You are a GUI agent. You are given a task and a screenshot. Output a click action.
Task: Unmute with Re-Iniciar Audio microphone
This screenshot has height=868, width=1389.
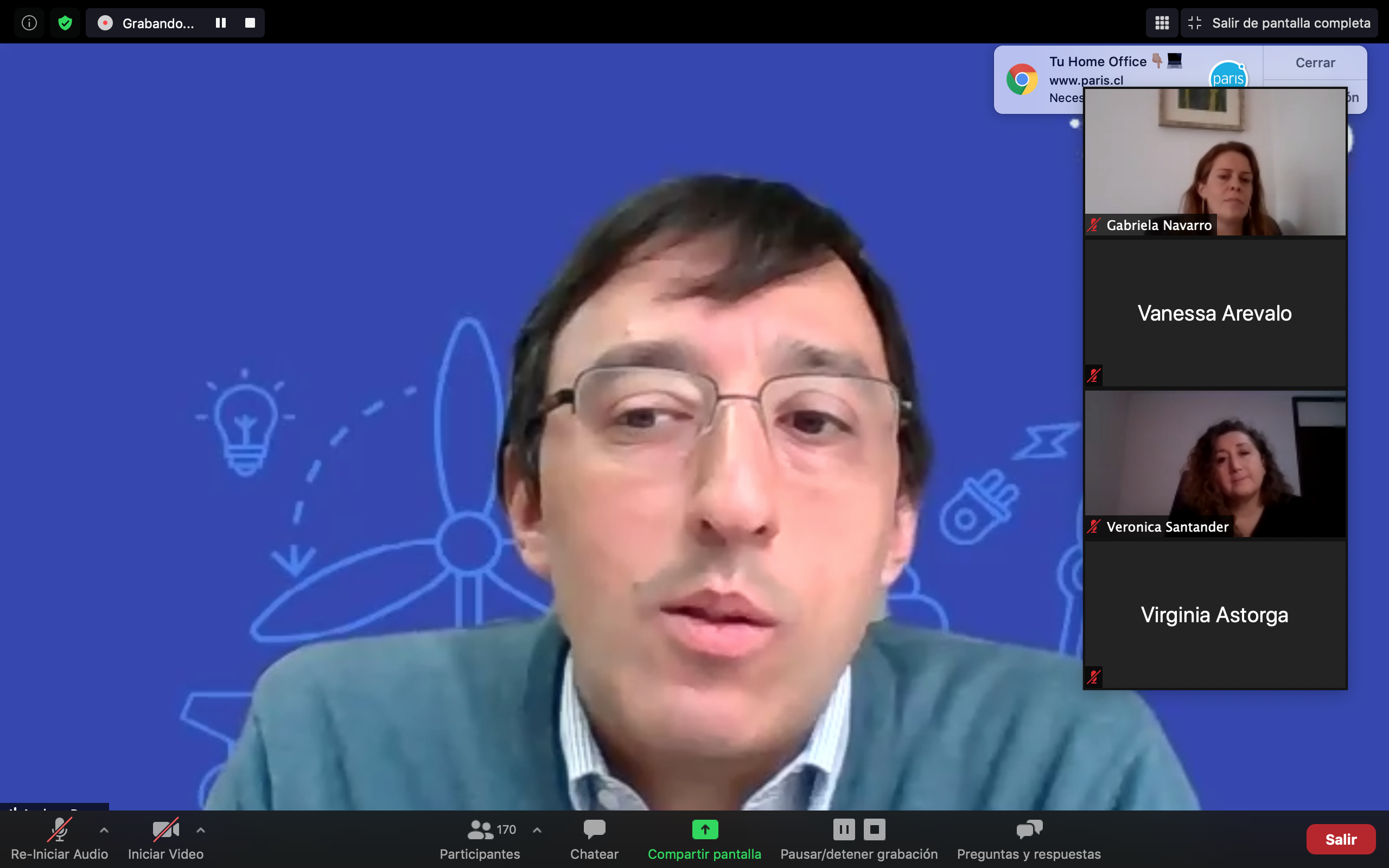[59, 830]
